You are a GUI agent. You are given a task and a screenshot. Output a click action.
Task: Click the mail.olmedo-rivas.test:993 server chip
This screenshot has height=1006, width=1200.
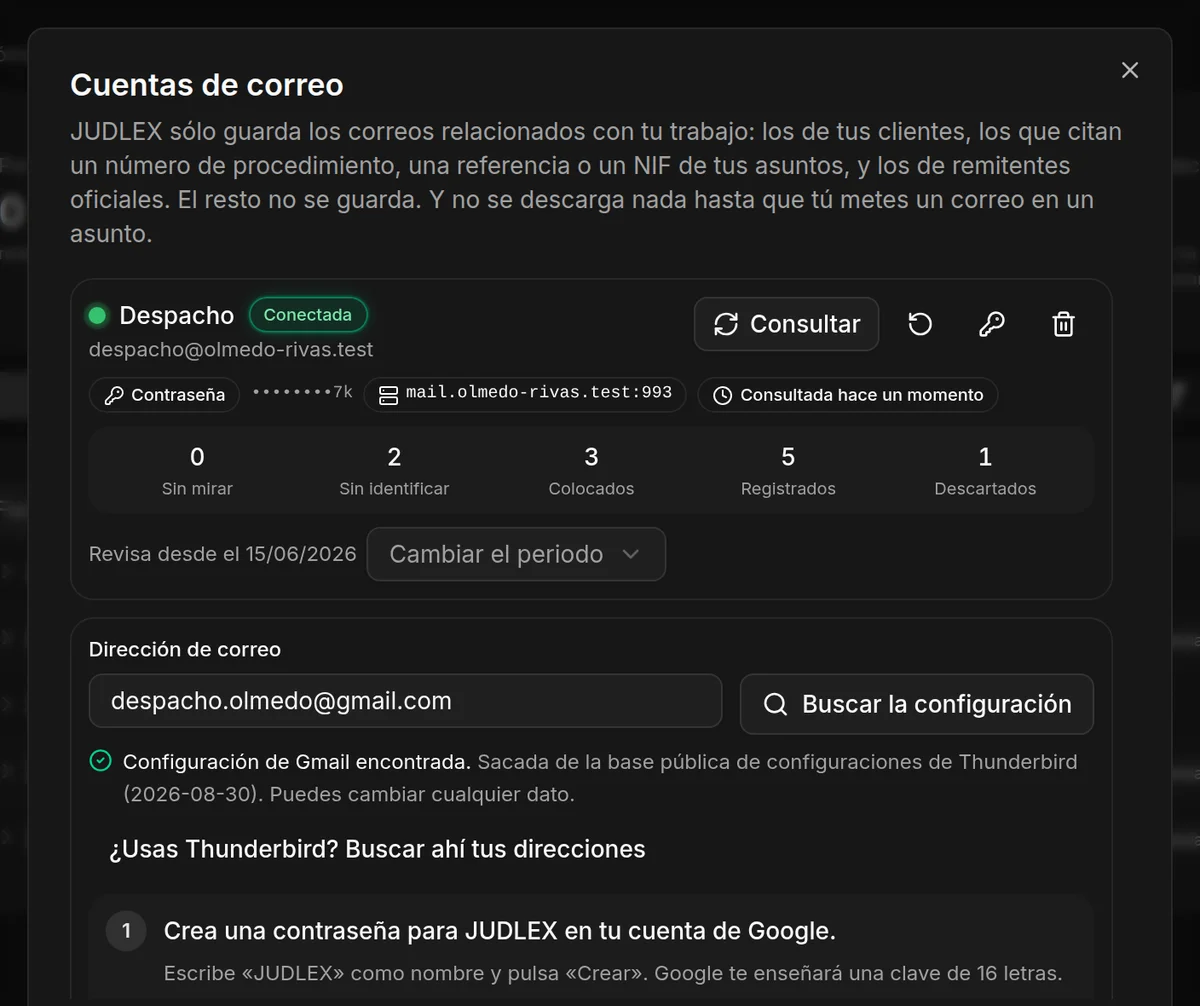point(525,394)
